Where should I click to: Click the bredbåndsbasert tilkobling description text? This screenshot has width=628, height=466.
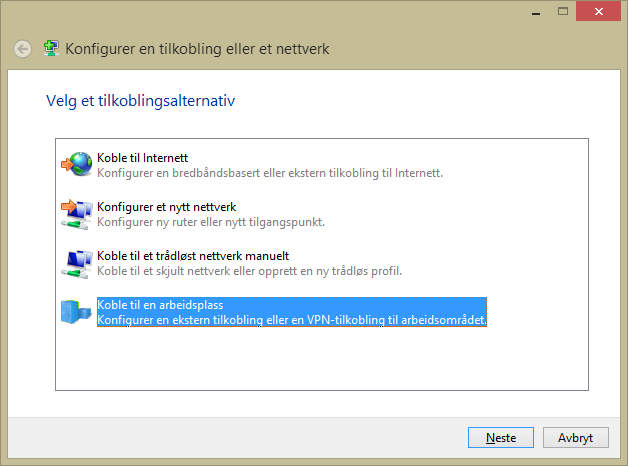click(270, 172)
